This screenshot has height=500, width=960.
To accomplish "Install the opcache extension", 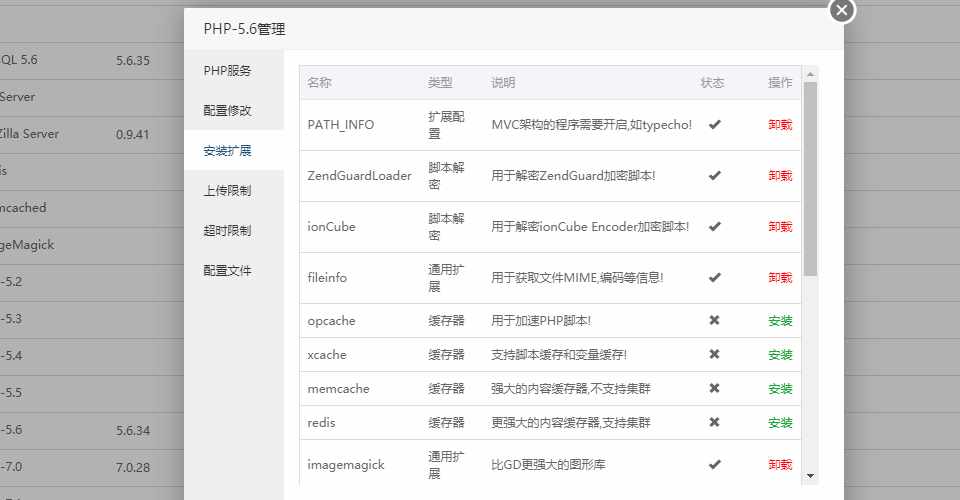I will click(780, 321).
